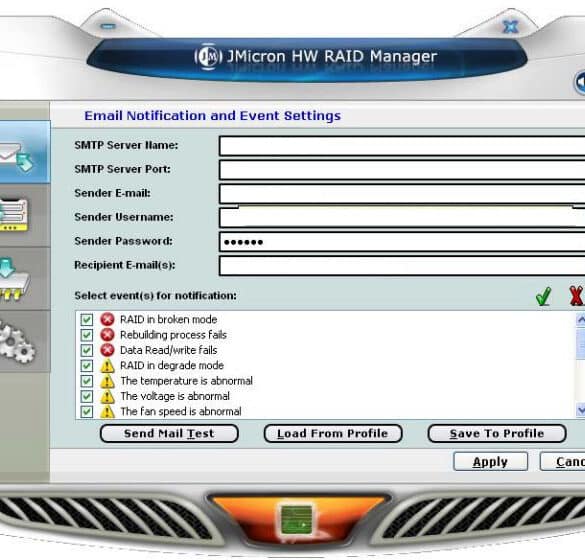Image resolution: width=585 pixels, height=560 pixels.
Task: Click the Cancel button
Action: pyautogui.click(x=563, y=462)
